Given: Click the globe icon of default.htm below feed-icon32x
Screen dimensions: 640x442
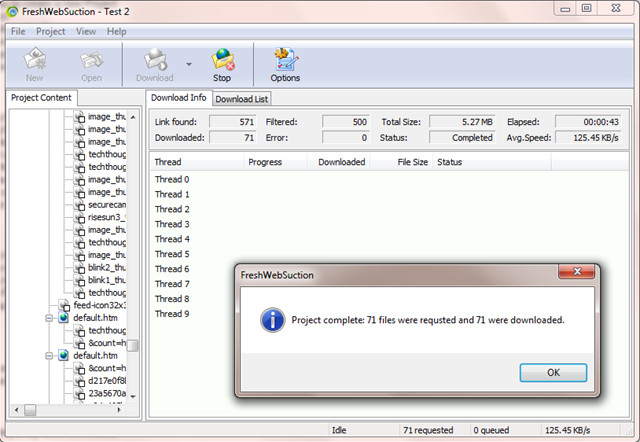Looking at the screenshot, I should point(64,318).
